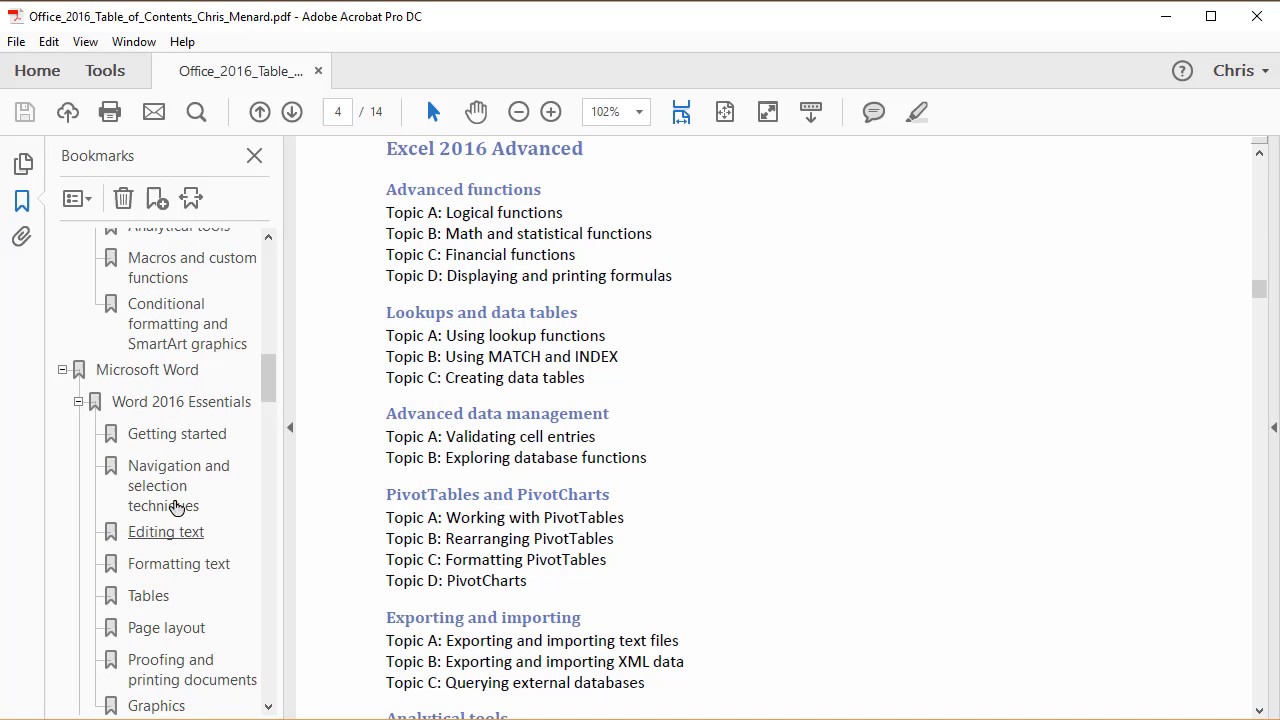This screenshot has height=720, width=1280.
Task: Click the Save file icon
Action: pos(25,112)
